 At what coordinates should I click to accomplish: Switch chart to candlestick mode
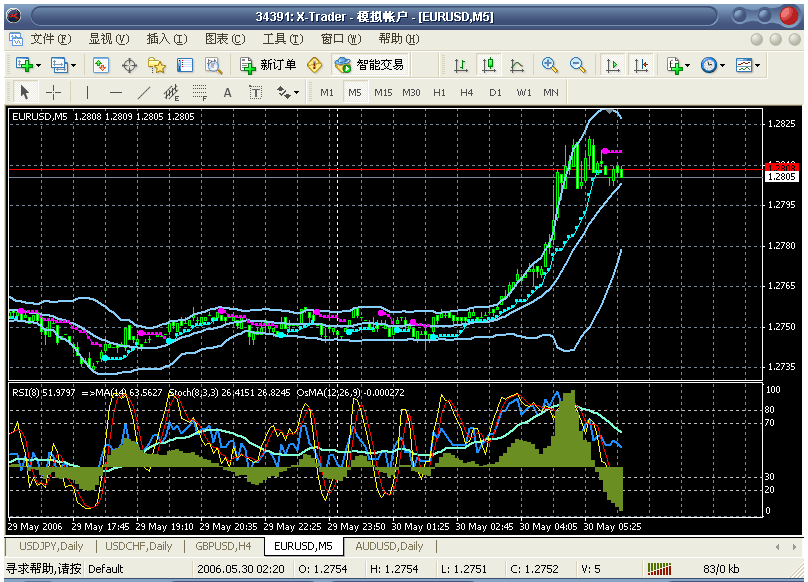(x=488, y=65)
